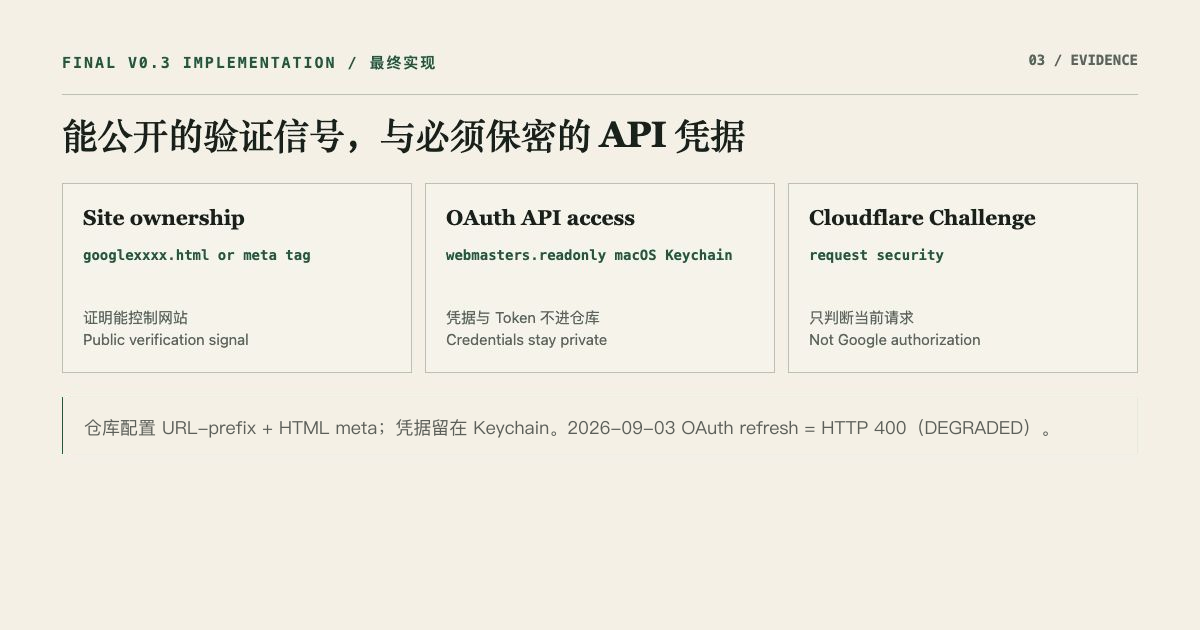Click the '只判断当前请求' line

[x=861, y=318]
